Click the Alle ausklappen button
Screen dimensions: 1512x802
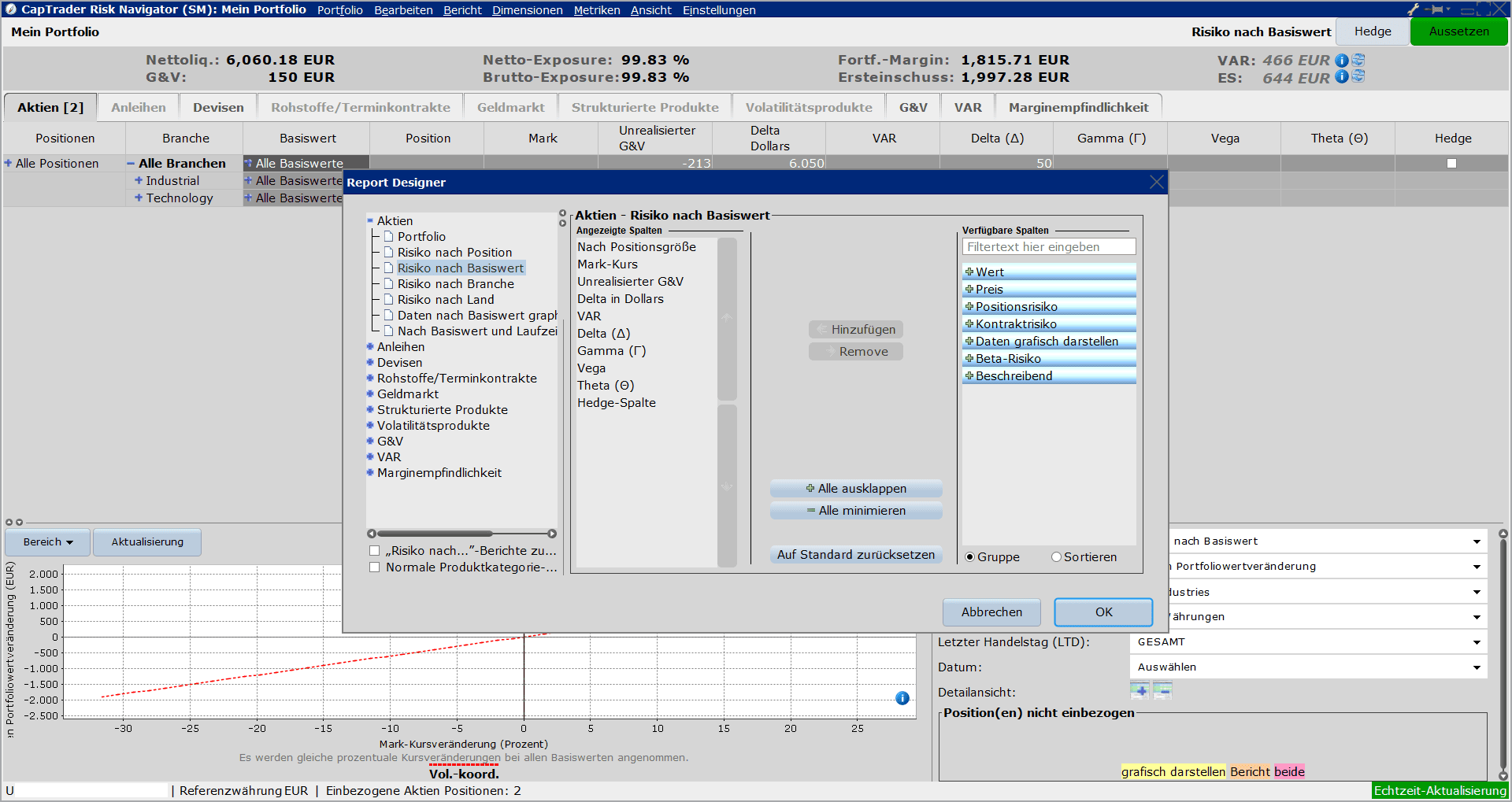coord(856,489)
